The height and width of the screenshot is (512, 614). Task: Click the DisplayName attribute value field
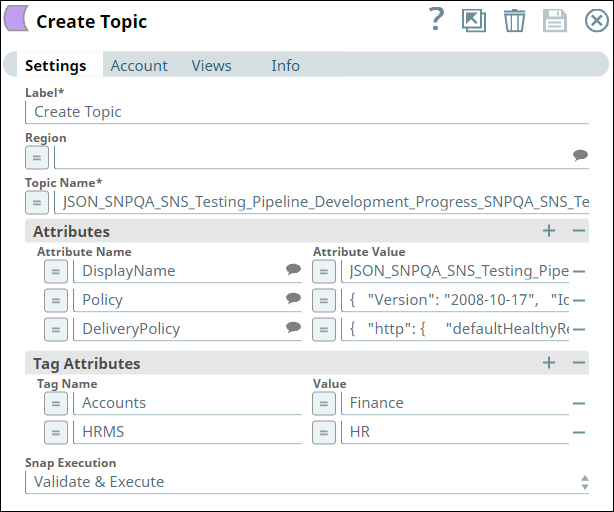pos(455,271)
